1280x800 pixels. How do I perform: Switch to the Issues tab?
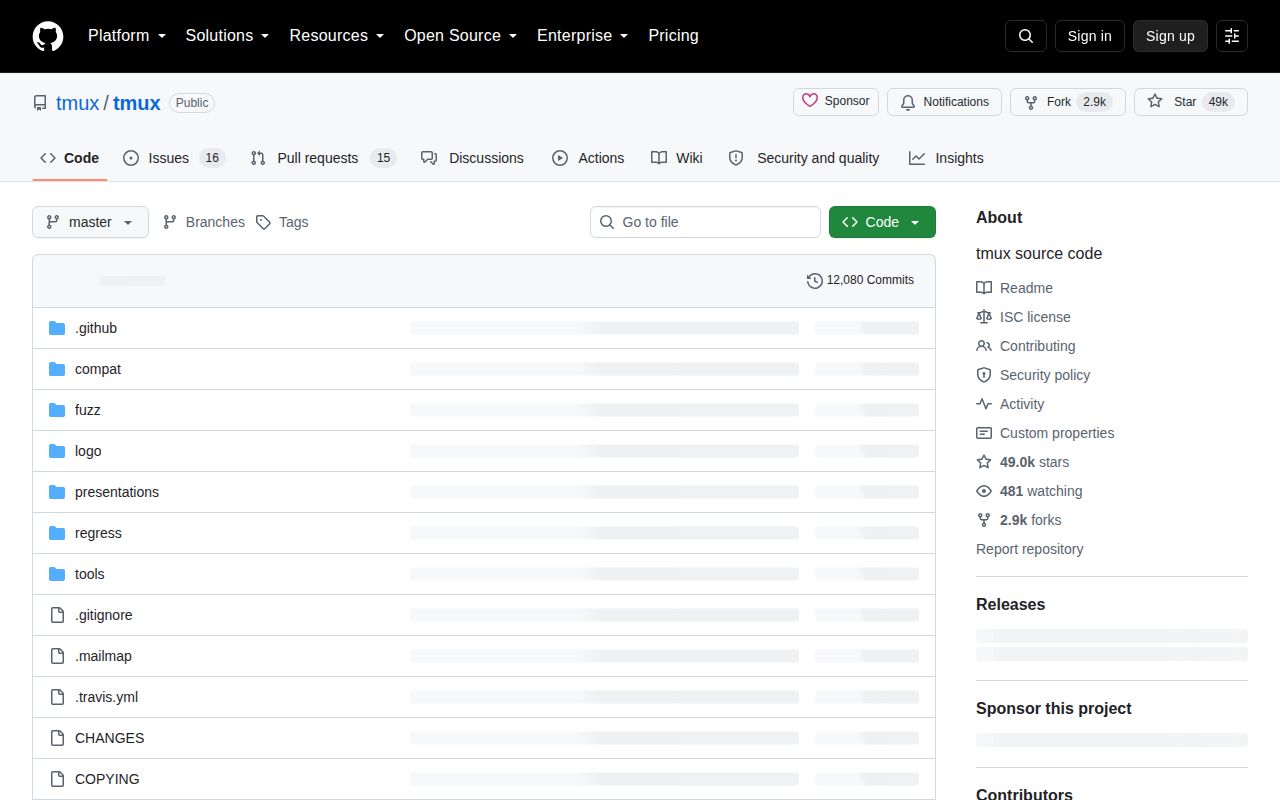click(x=174, y=158)
